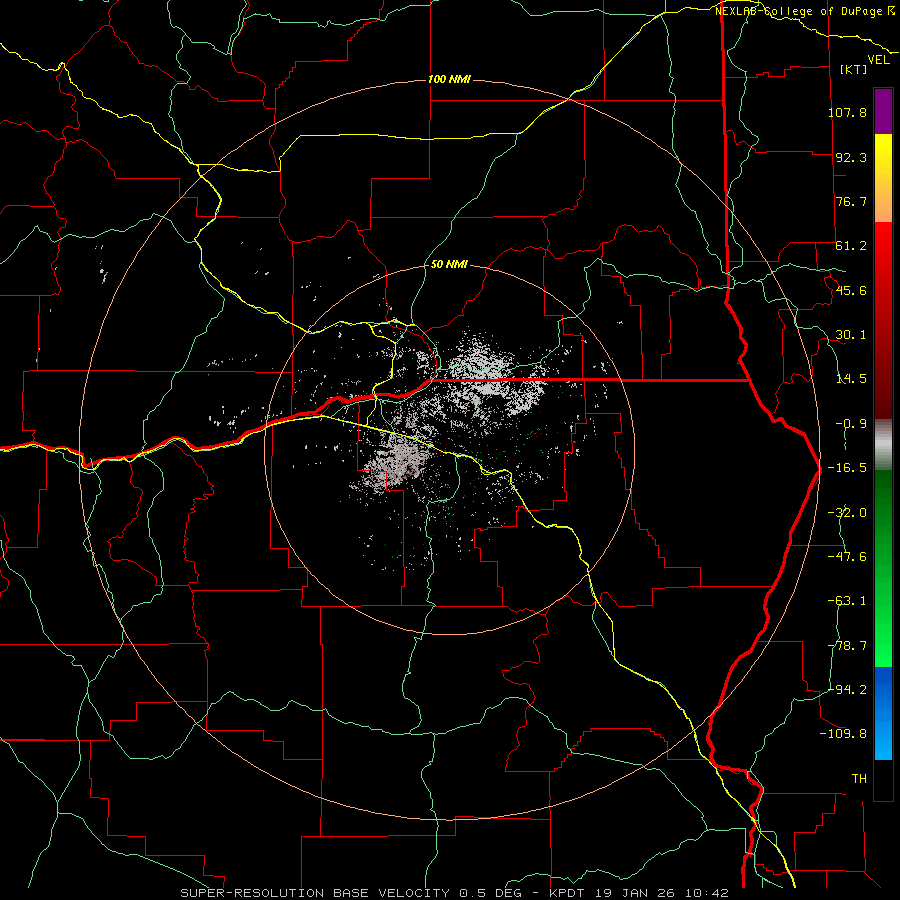Click the -32.0 velocity scale value

(x=847, y=513)
